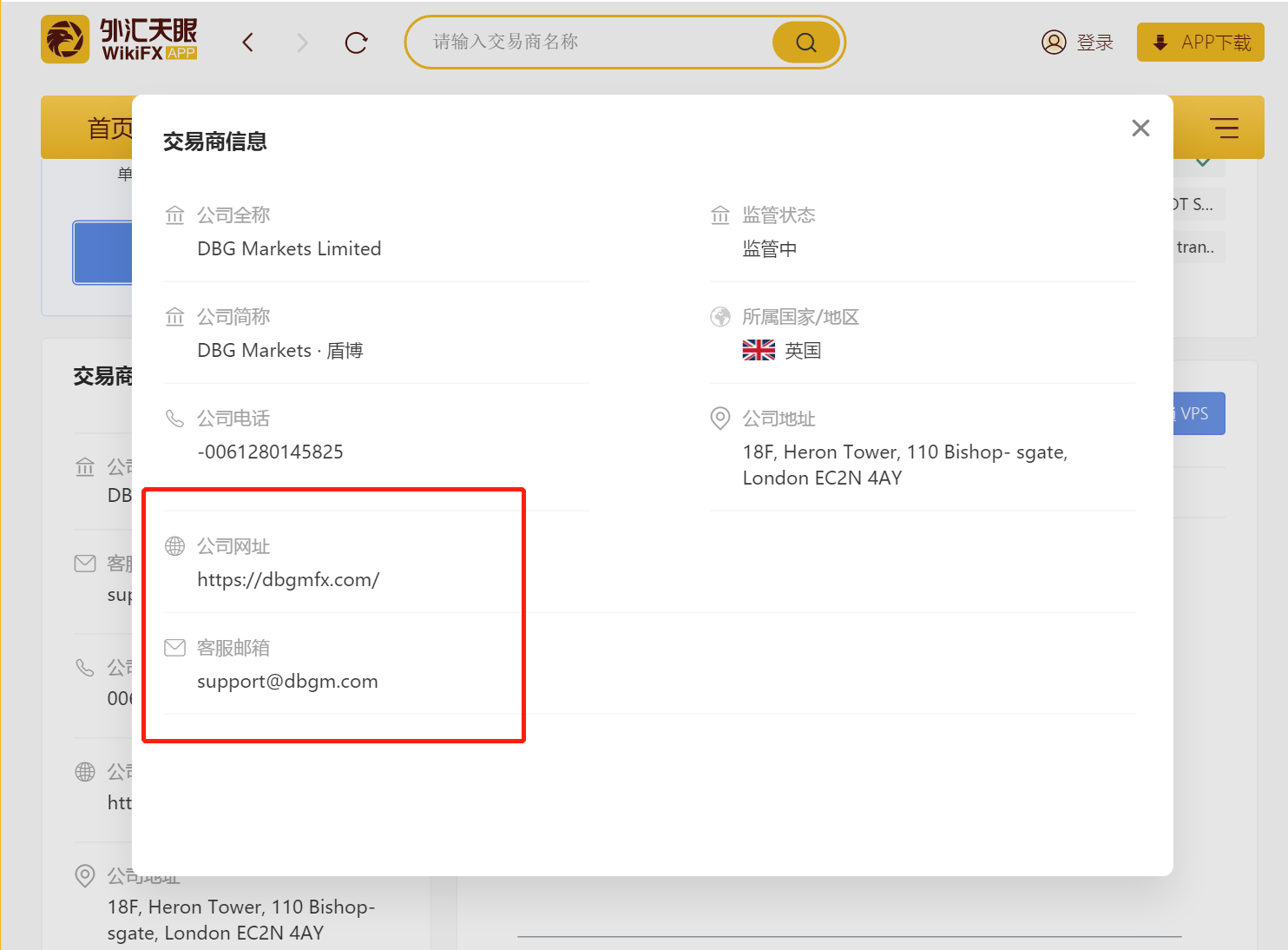
Task: Click the 监管中 regulation status
Action: coord(770,249)
